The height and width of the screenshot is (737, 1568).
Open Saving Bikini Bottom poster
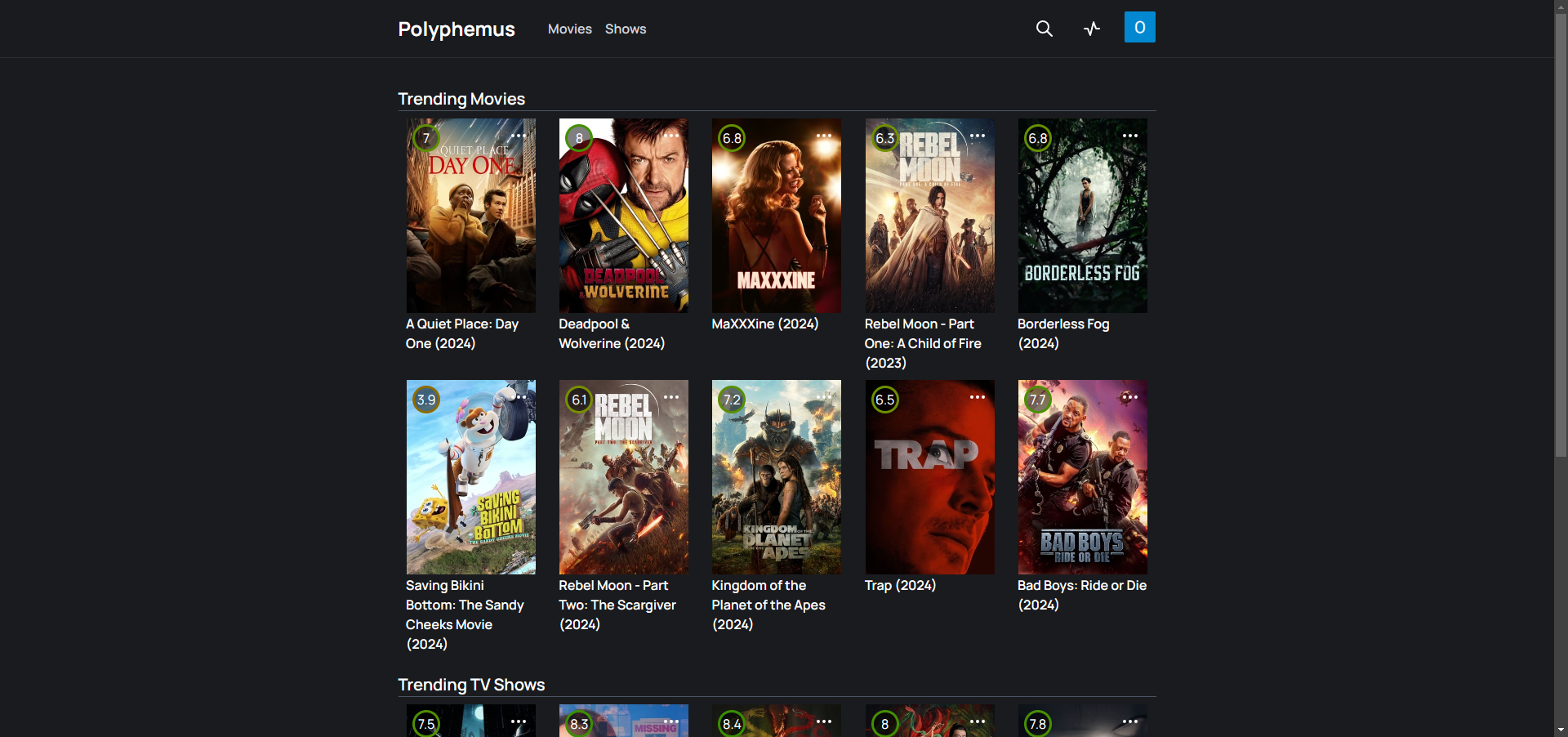[x=471, y=477]
